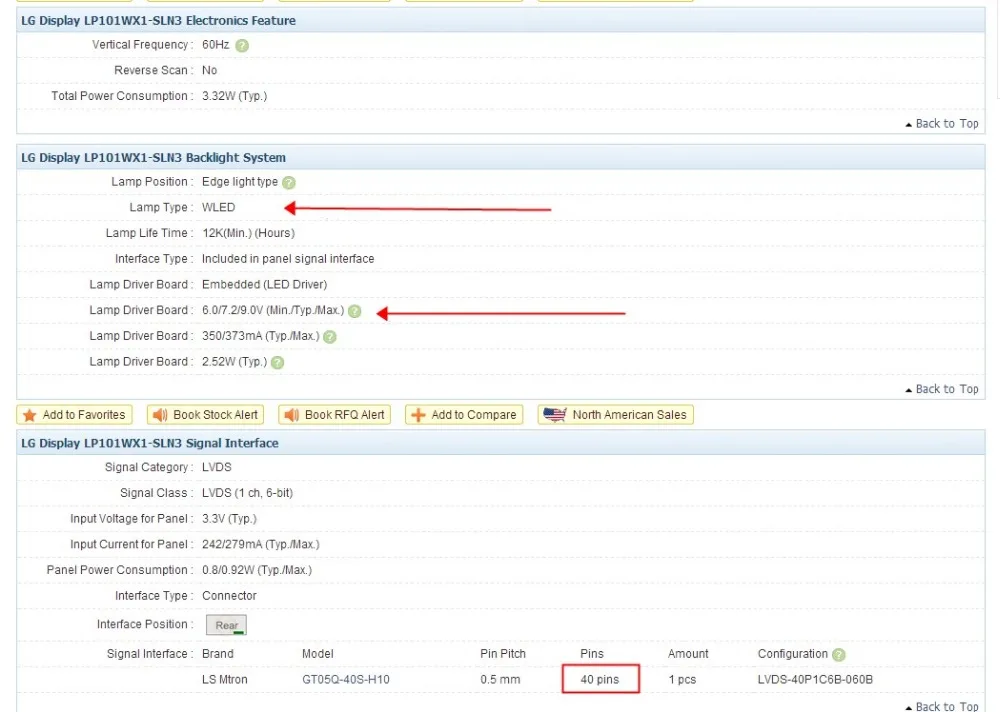Click the 0.5 mm pin pitch value
The height and width of the screenshot is (712, 1000).
pyautogui.click(x=500, y=679)
